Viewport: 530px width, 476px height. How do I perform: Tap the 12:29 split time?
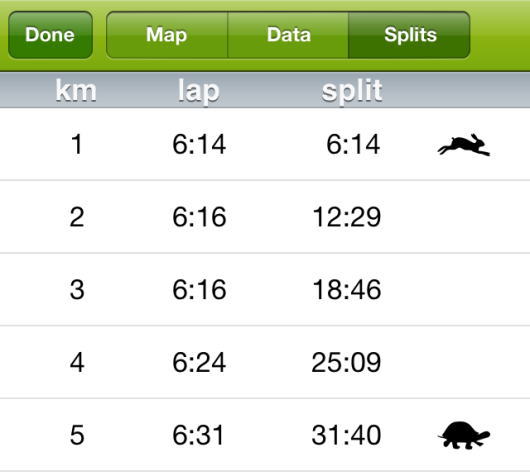point(347,217)
